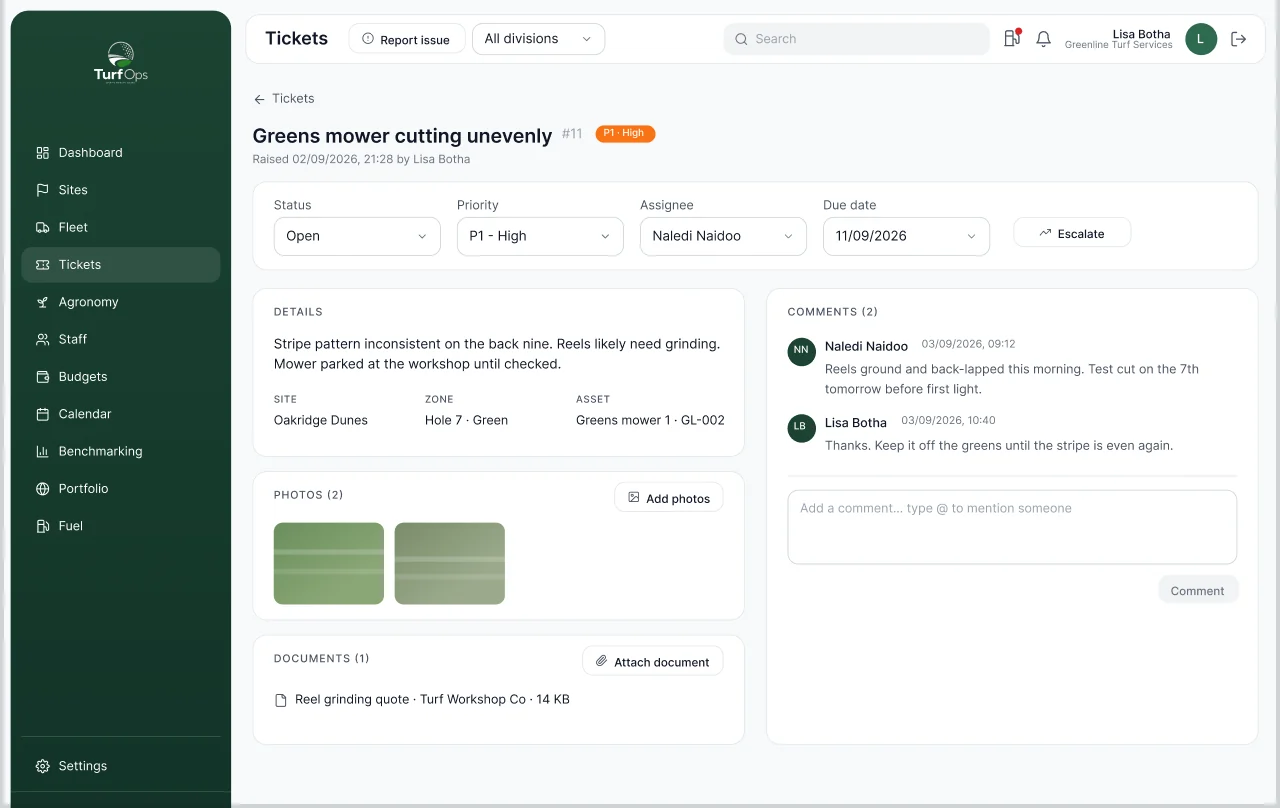Open Agronomy page

(120, 302)
